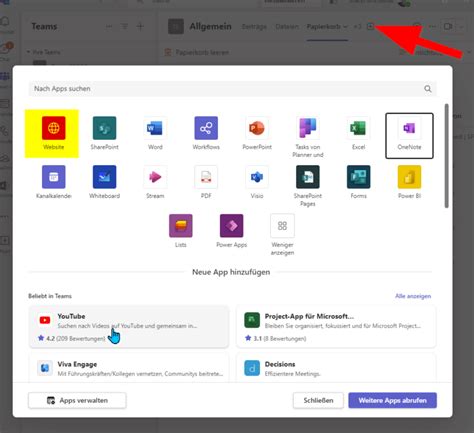The image size is (474, 433).
Task: Open the meeting video camera button
Action: pyautogui.click(x=448, y=26)
